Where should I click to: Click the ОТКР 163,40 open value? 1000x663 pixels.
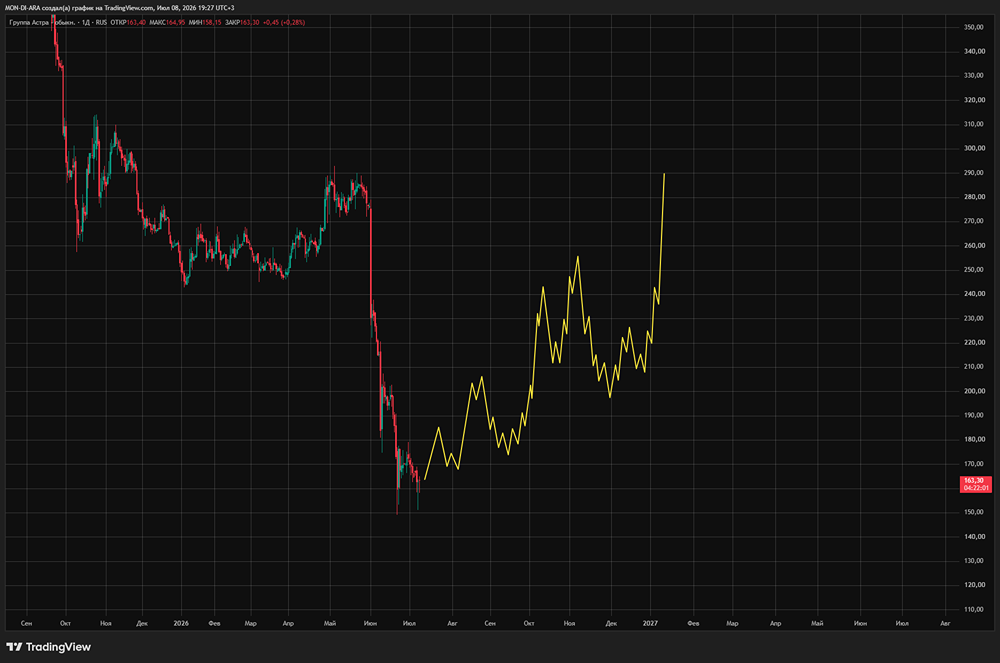coord(128,22)
